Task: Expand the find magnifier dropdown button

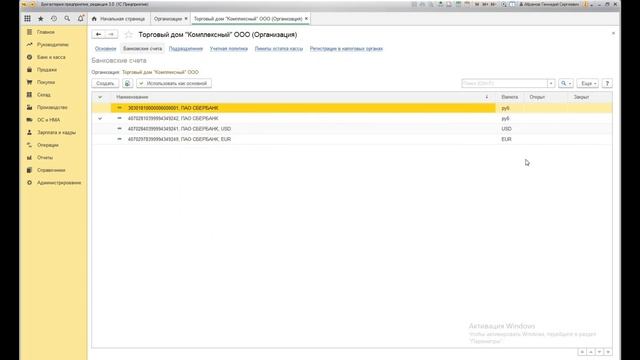Action: (566, 83)
